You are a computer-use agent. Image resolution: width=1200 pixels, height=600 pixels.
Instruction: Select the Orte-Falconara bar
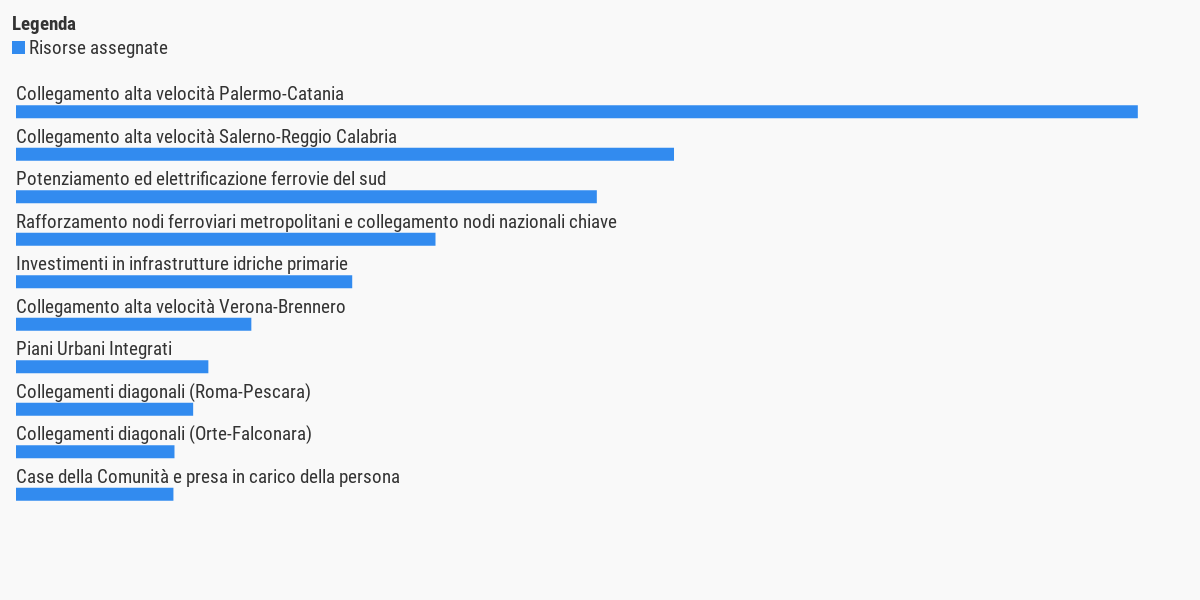click(95, 452)
